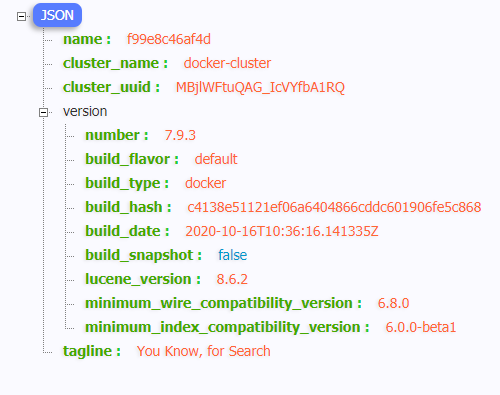Collapse the JSON root node
The width and height of the screenshot is (500, 395).
(21, 16)
